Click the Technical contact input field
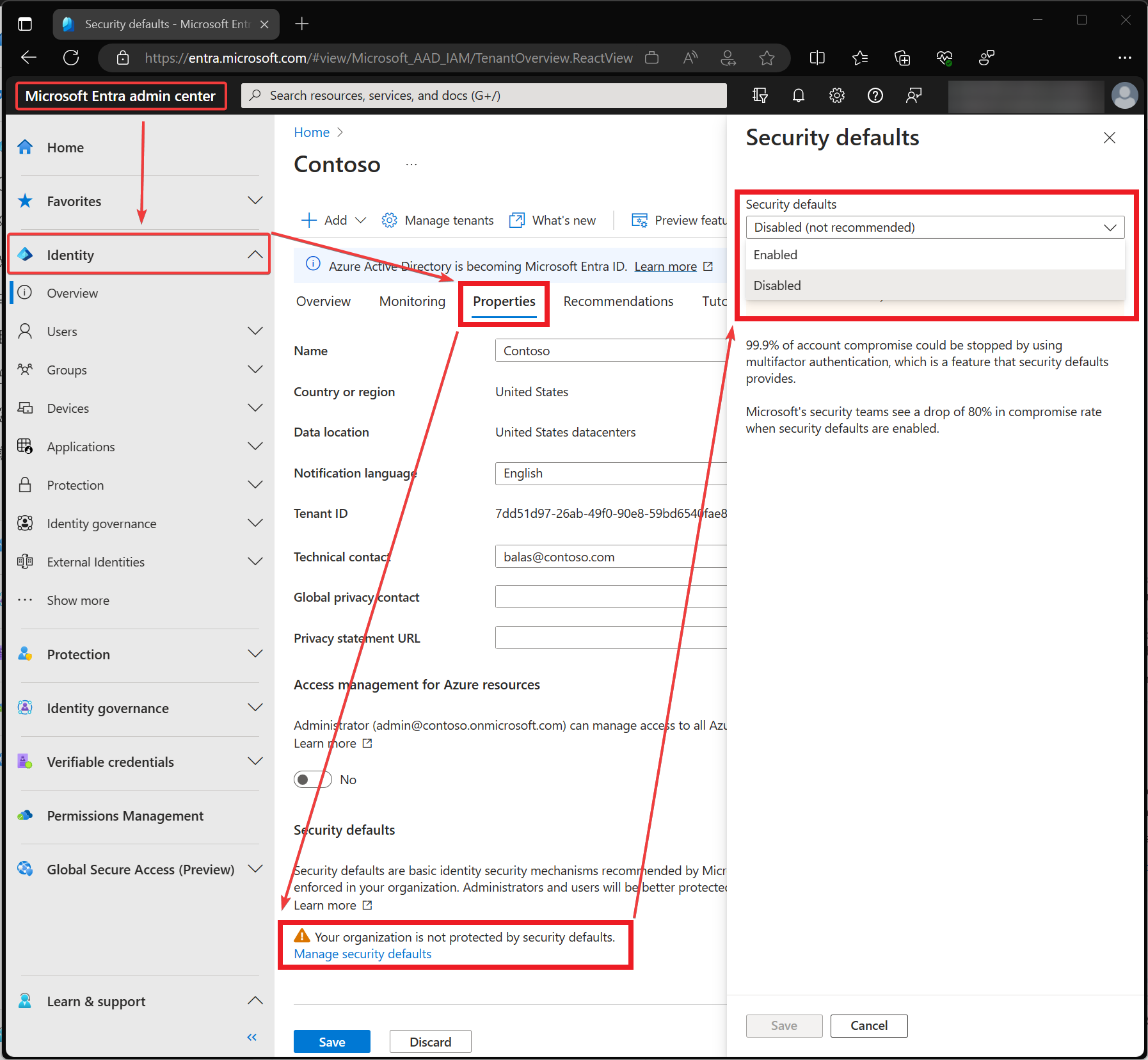This screenshot has width=1148, height=1060. [x=611, y=557]
